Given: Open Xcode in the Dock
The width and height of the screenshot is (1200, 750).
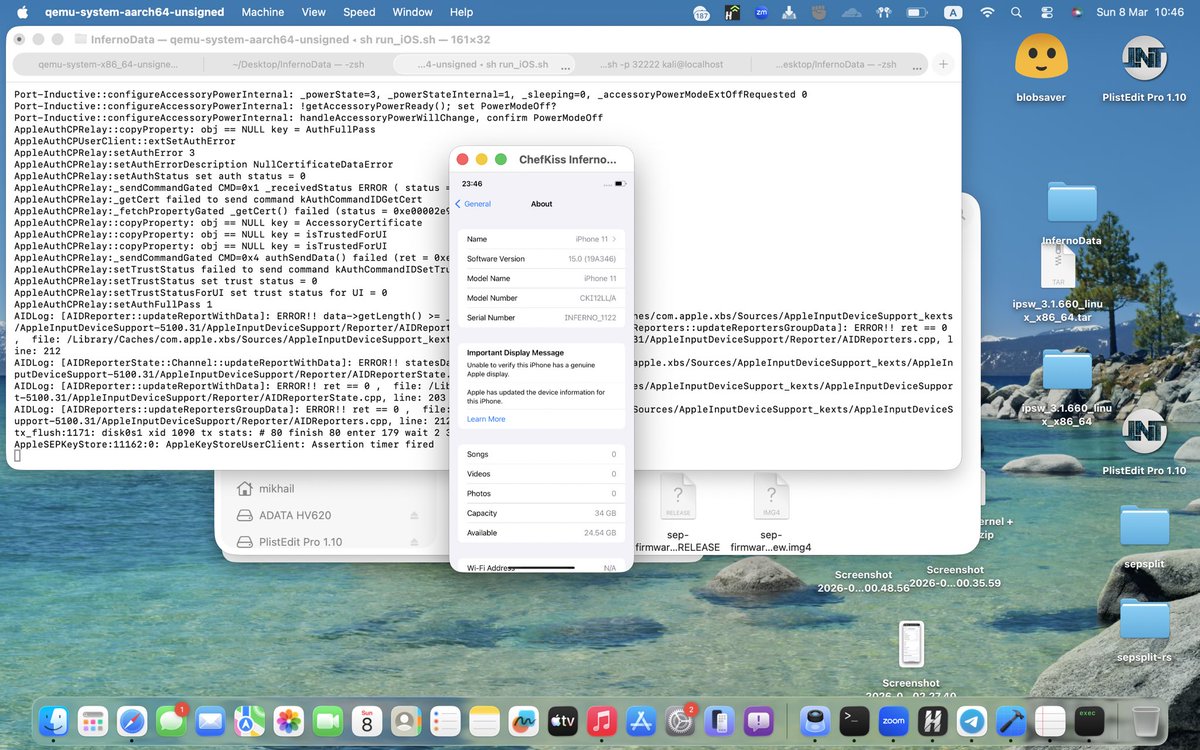Looking at the screenshot, I should click(1009, 721).
